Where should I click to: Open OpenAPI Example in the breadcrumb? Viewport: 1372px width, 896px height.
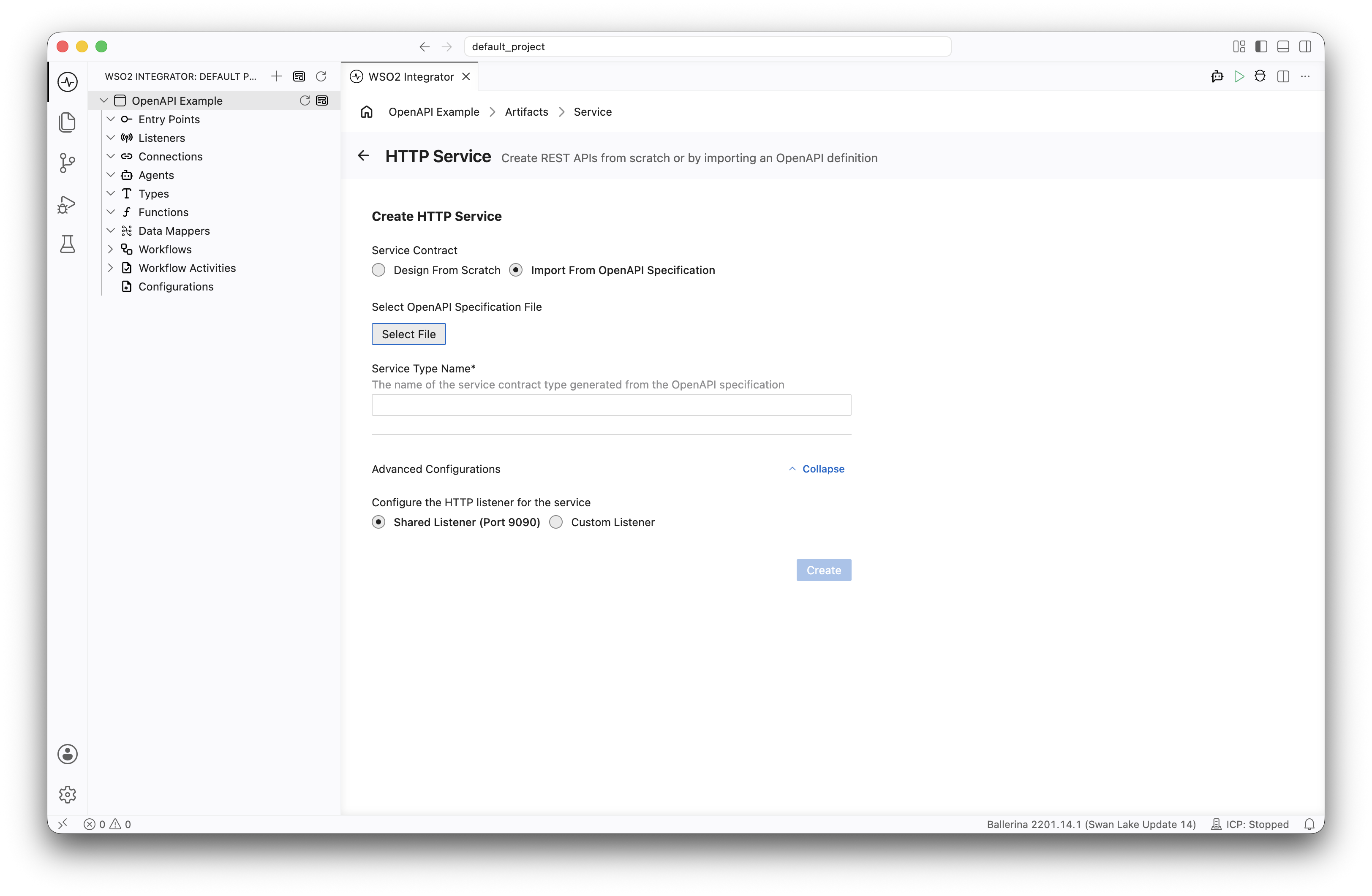pos(433,112)
